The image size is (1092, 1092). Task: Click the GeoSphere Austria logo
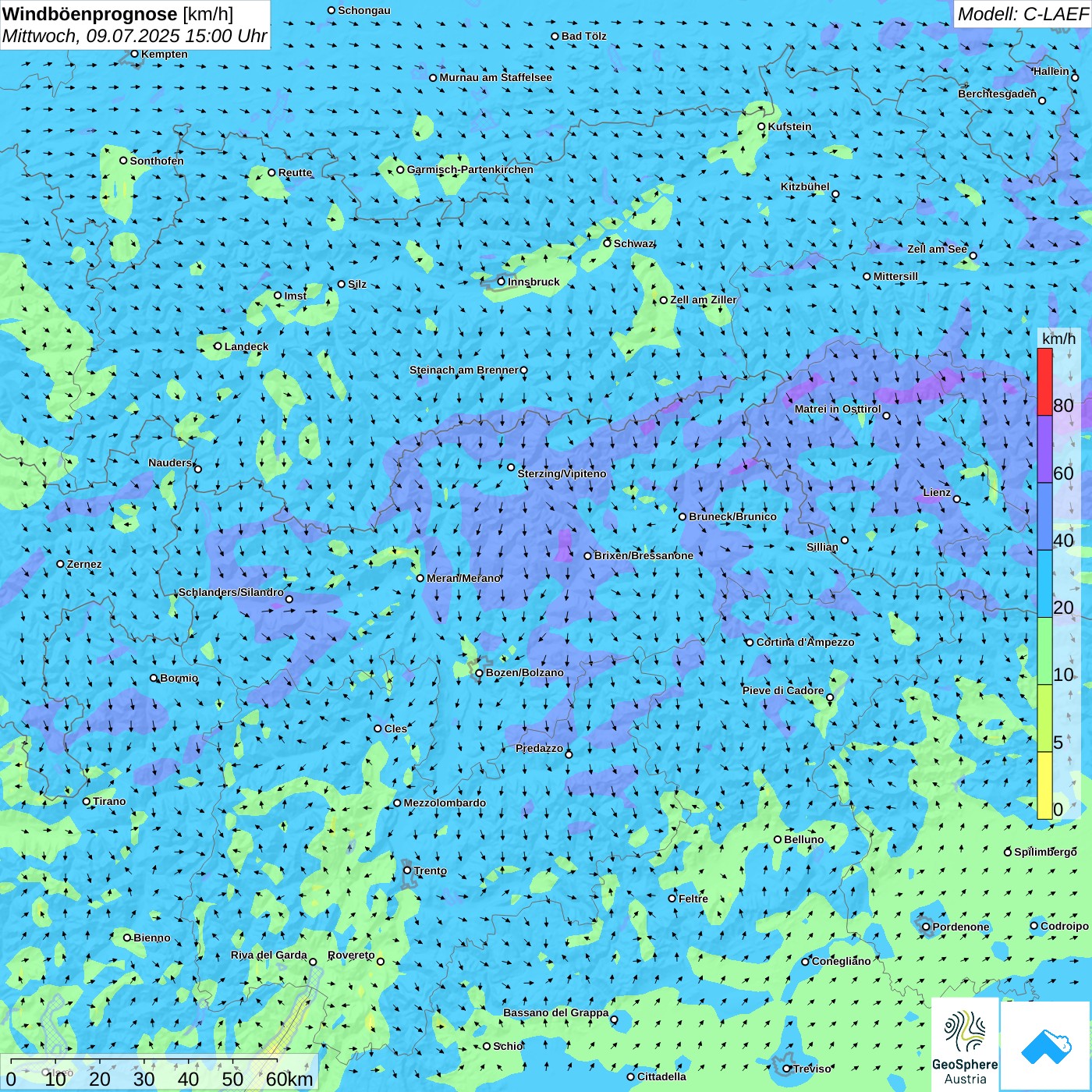(x=965, y=1044)
